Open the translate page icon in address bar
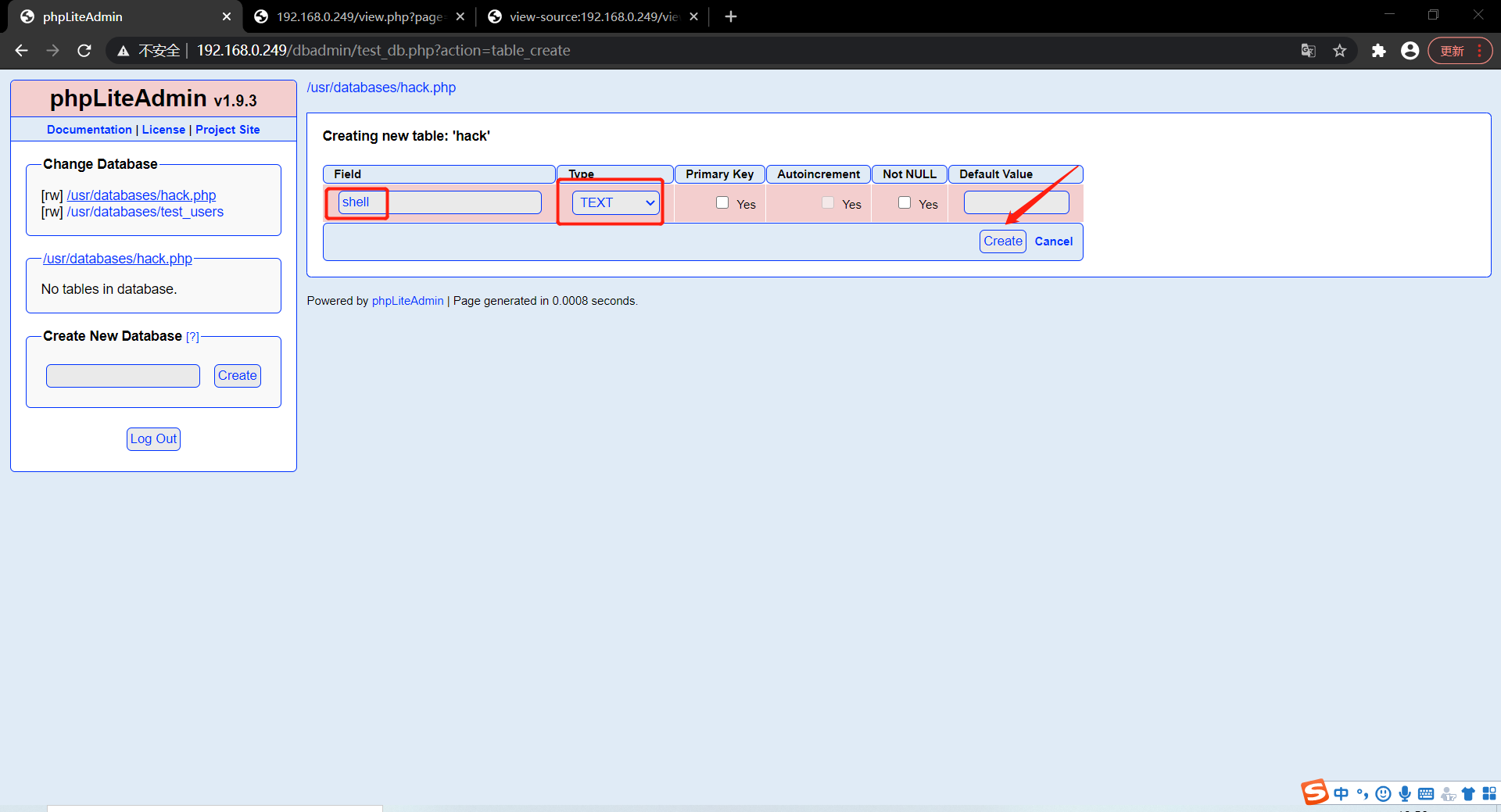The height and width of the screenshot is (812, 1501). click(x=1308, y=51)
